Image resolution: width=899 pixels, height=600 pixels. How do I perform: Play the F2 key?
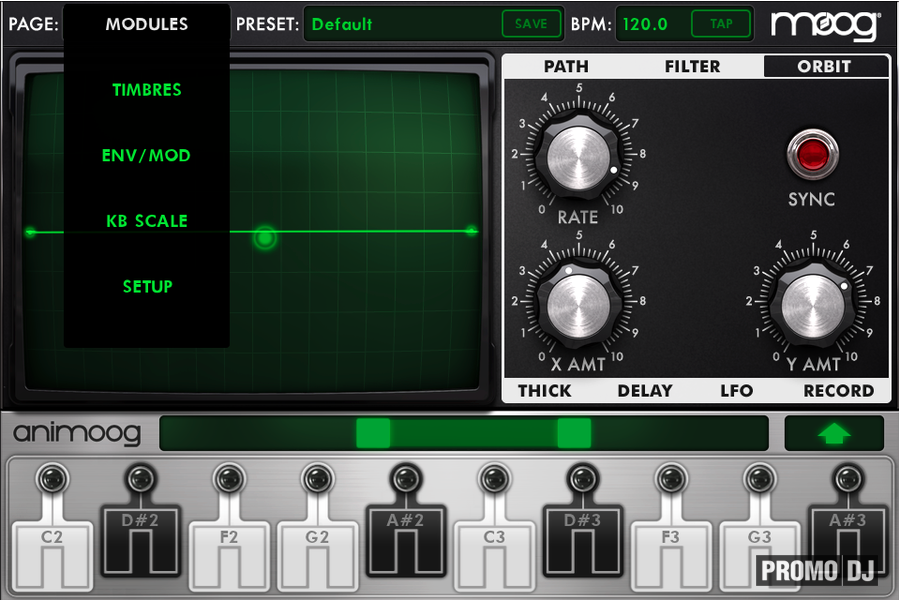click(x=229, y=555)
